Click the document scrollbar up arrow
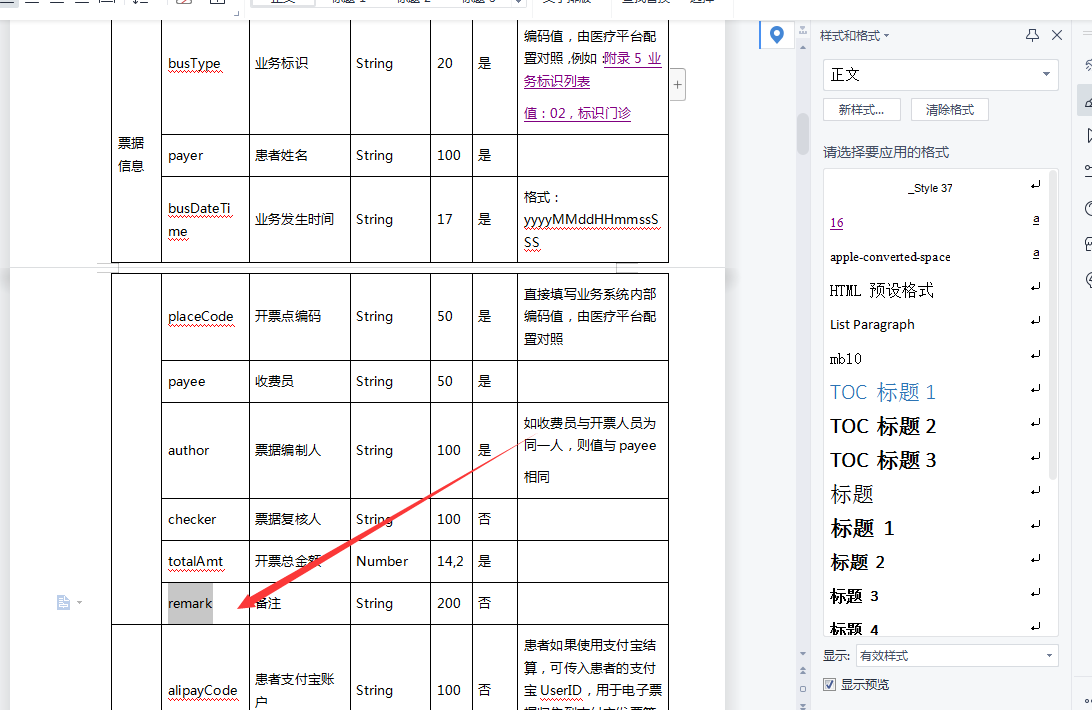 click(x=802, y=47)
